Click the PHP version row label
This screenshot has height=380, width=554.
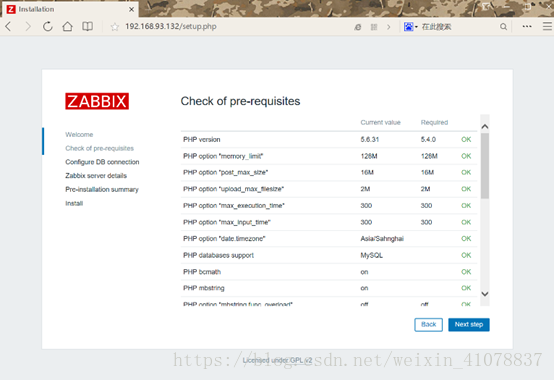tap(201, 139)
